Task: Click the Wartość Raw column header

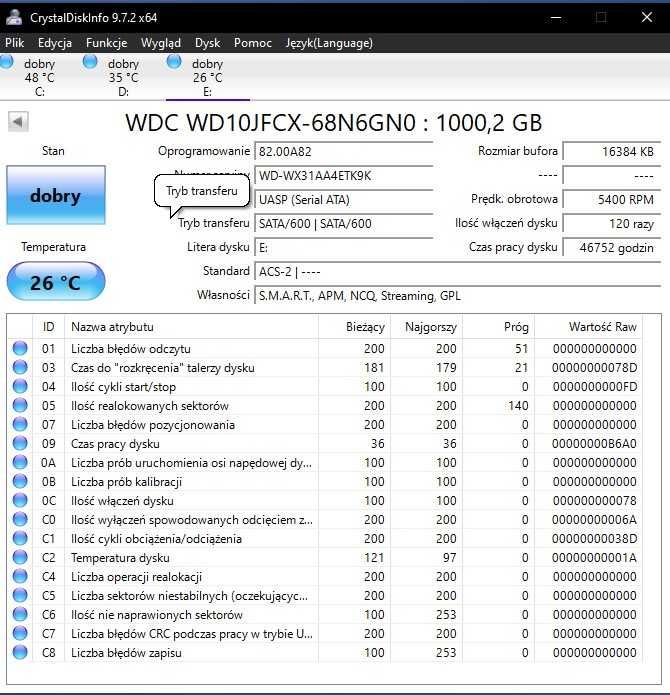Action: [588, 327]
